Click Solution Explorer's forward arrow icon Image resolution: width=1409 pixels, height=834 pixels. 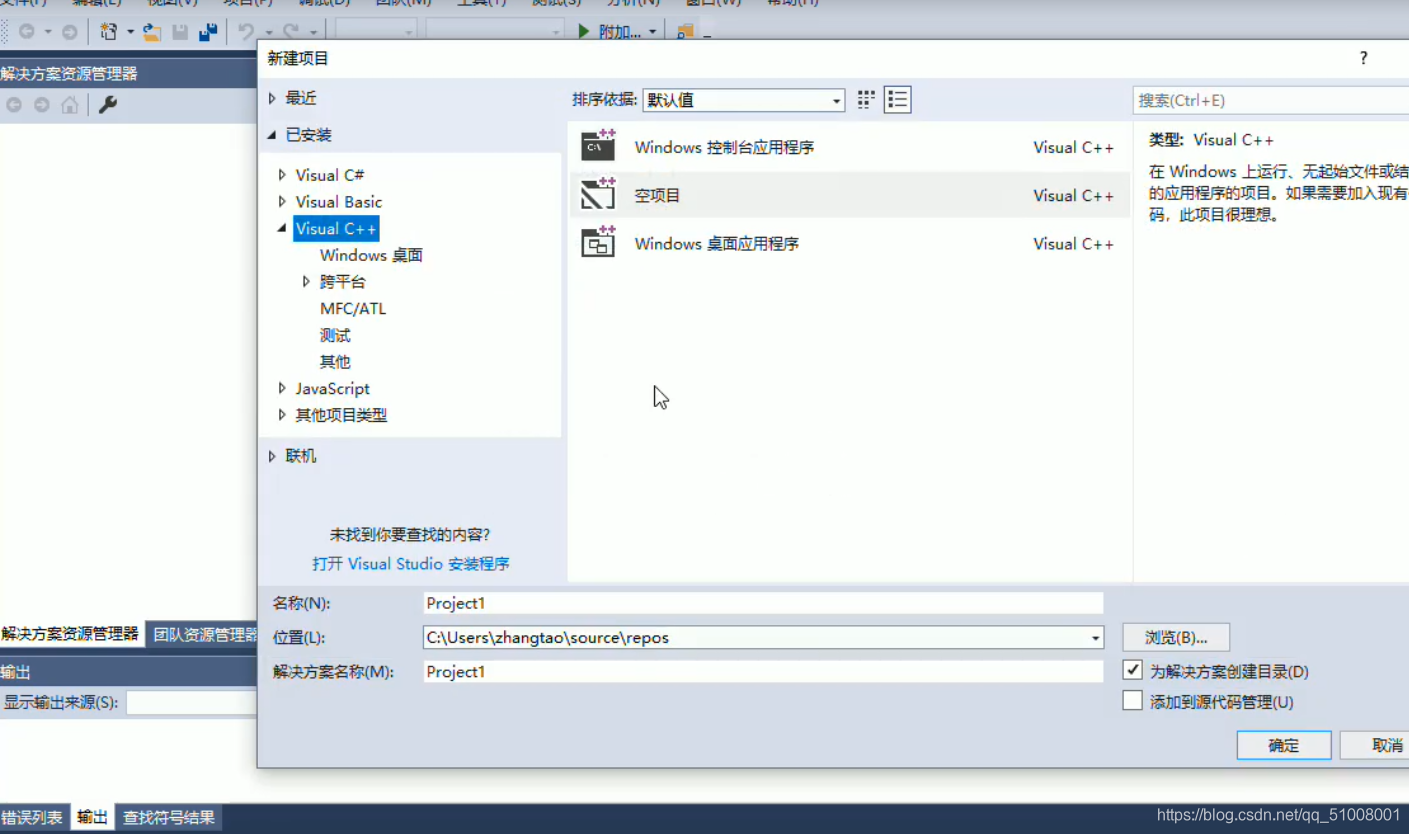42,104
